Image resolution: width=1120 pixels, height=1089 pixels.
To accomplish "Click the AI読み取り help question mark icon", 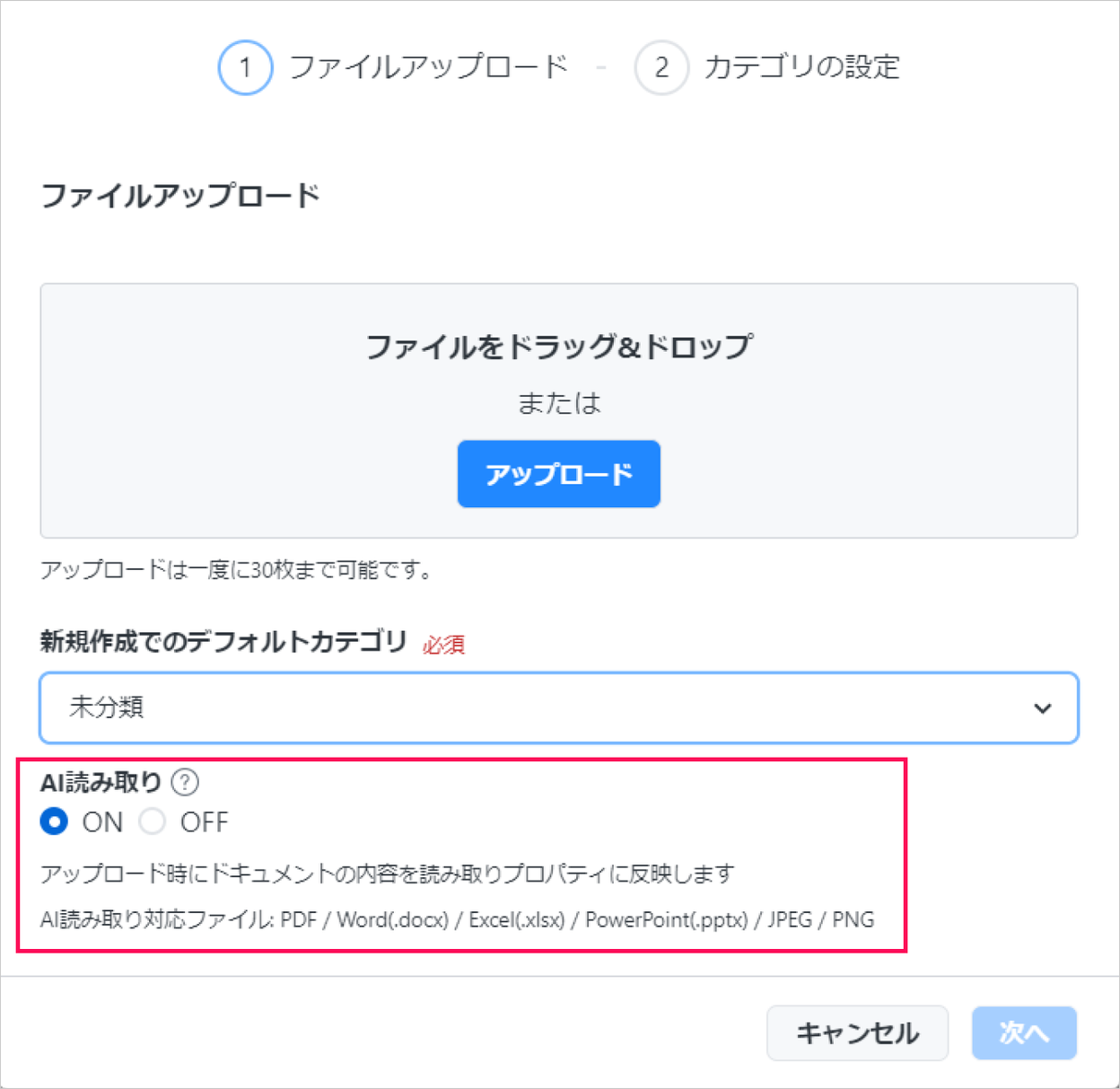I will click(x=185, y=782).
